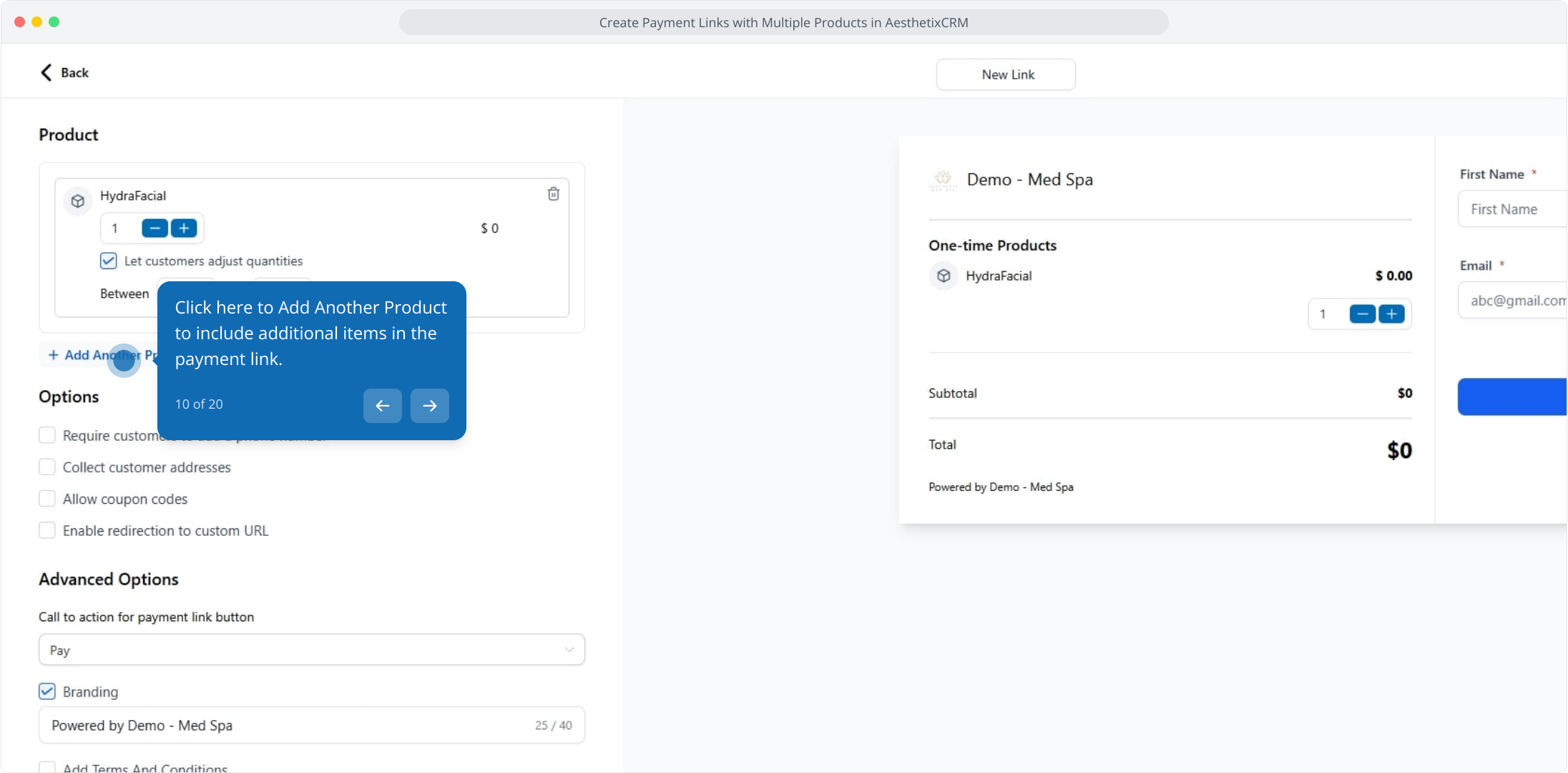Click the plus button in checkout preview

pos(1391,314)
